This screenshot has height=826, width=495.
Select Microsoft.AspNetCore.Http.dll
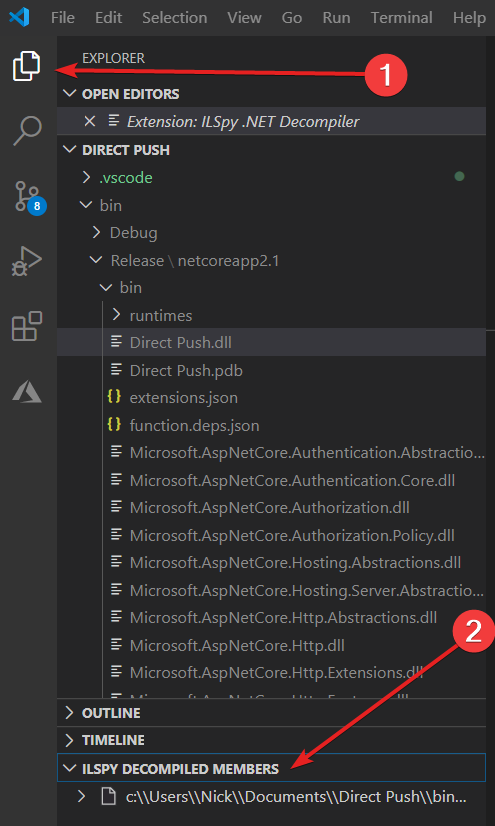pos(271,645)
